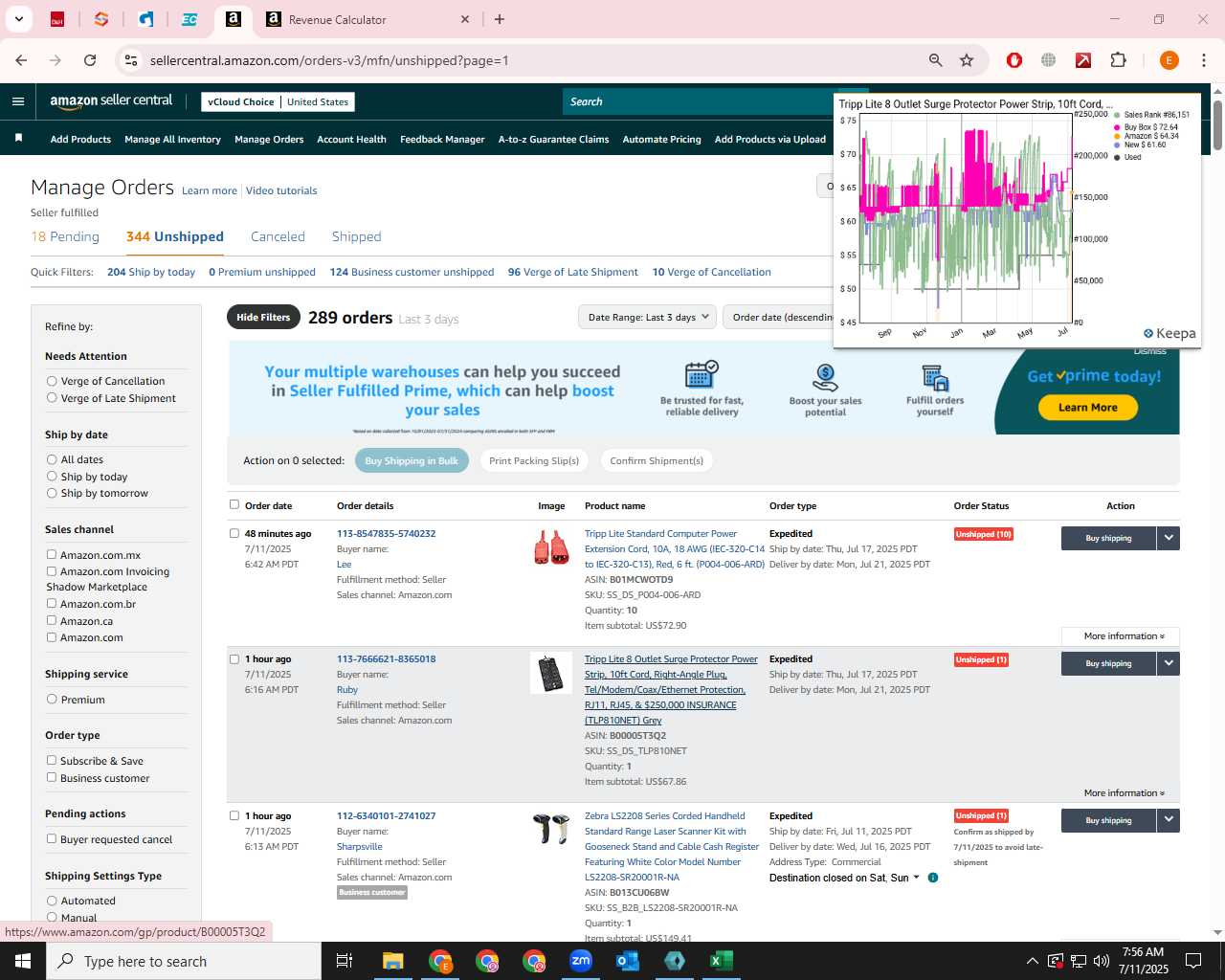Open Automate Pricing in the nav bar
Screen dimensions: 1225x980
661,139
